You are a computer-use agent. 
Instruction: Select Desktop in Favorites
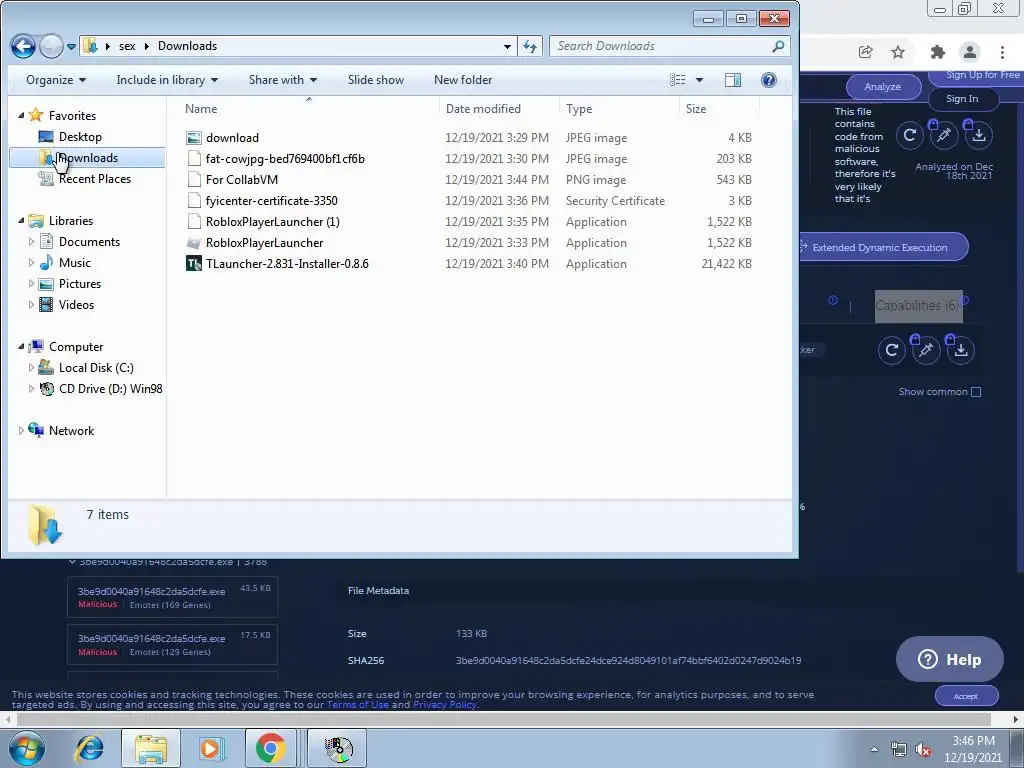(80, 136)
